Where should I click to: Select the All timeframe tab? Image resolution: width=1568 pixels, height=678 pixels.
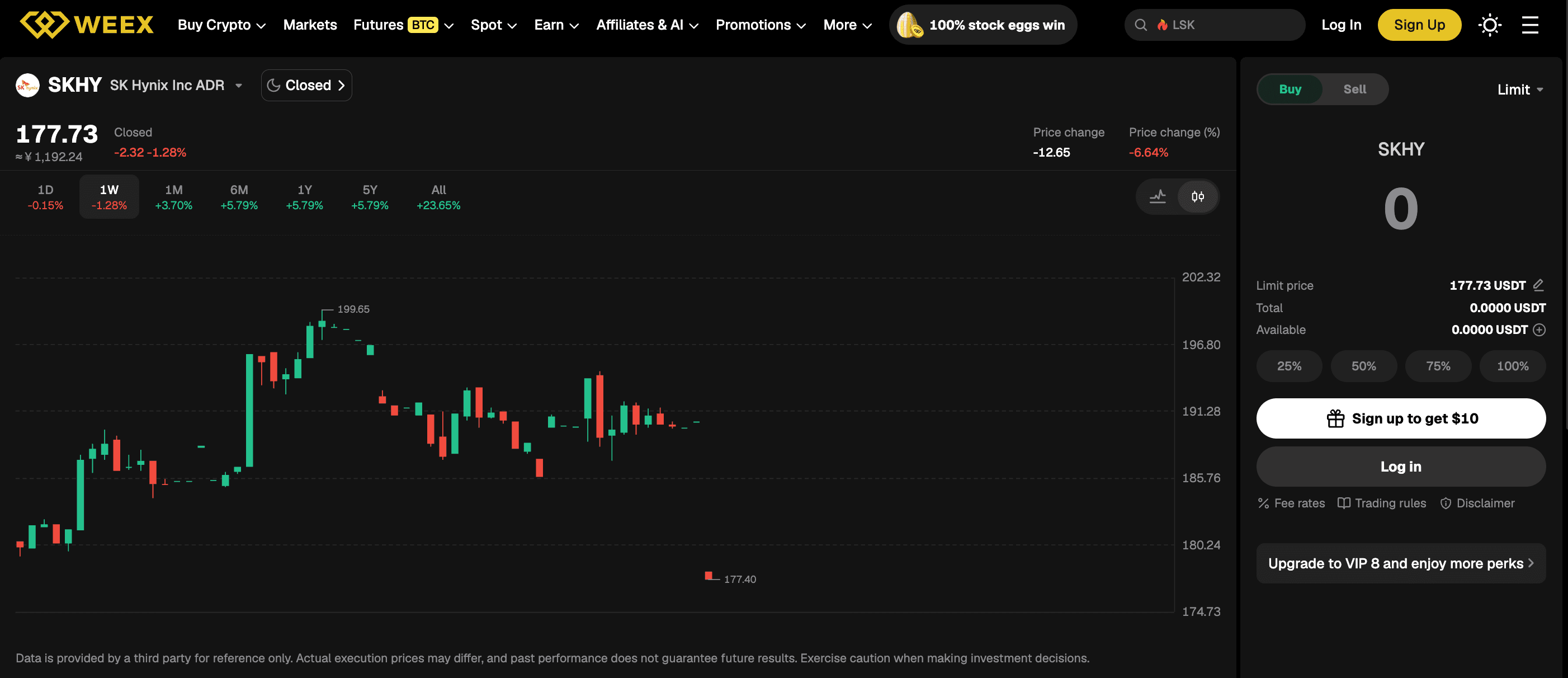[x=438, y=197]
